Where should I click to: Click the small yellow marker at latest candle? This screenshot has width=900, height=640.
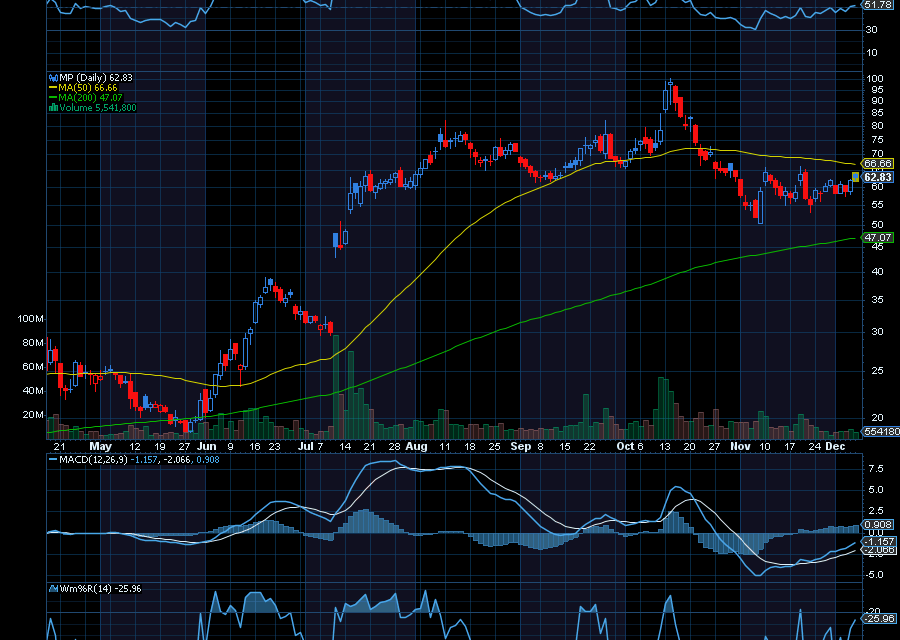click(x=855, y=176)
